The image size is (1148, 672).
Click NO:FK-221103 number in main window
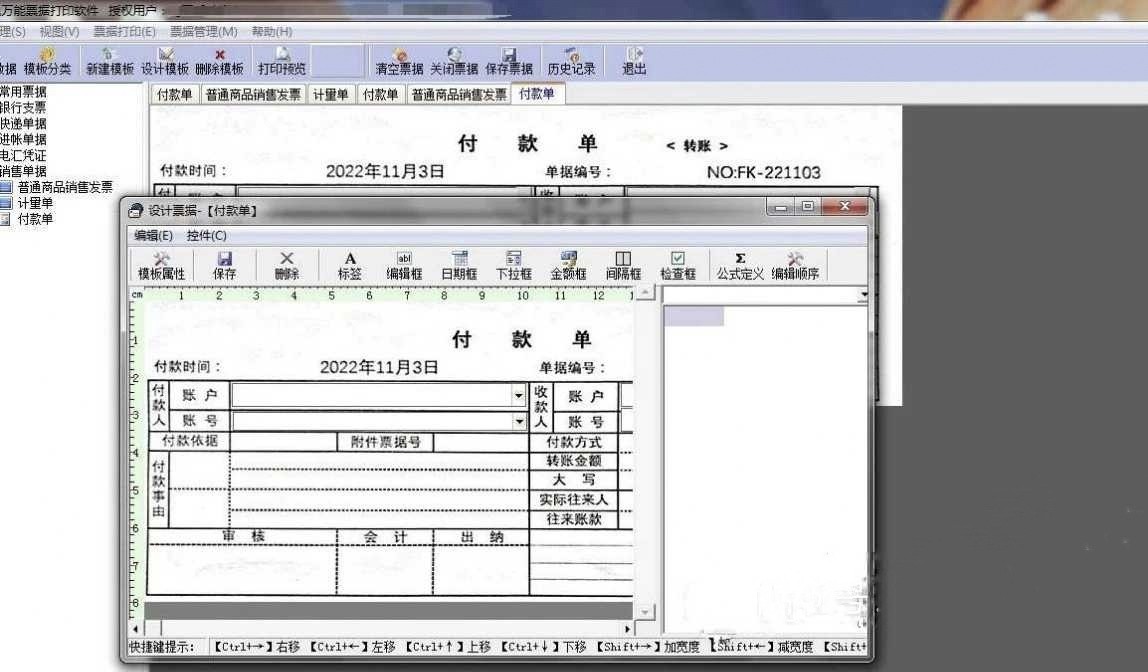[764, 173]
